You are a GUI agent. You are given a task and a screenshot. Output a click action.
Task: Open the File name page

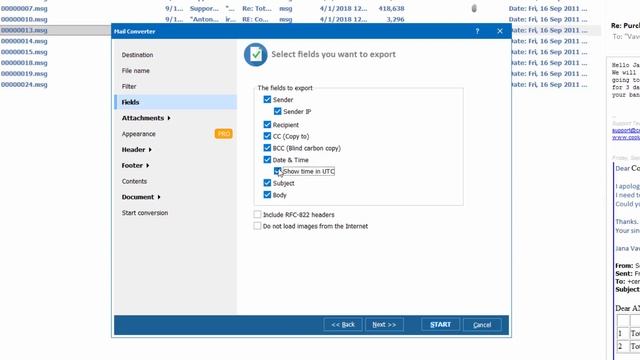[x=136, y=71]
